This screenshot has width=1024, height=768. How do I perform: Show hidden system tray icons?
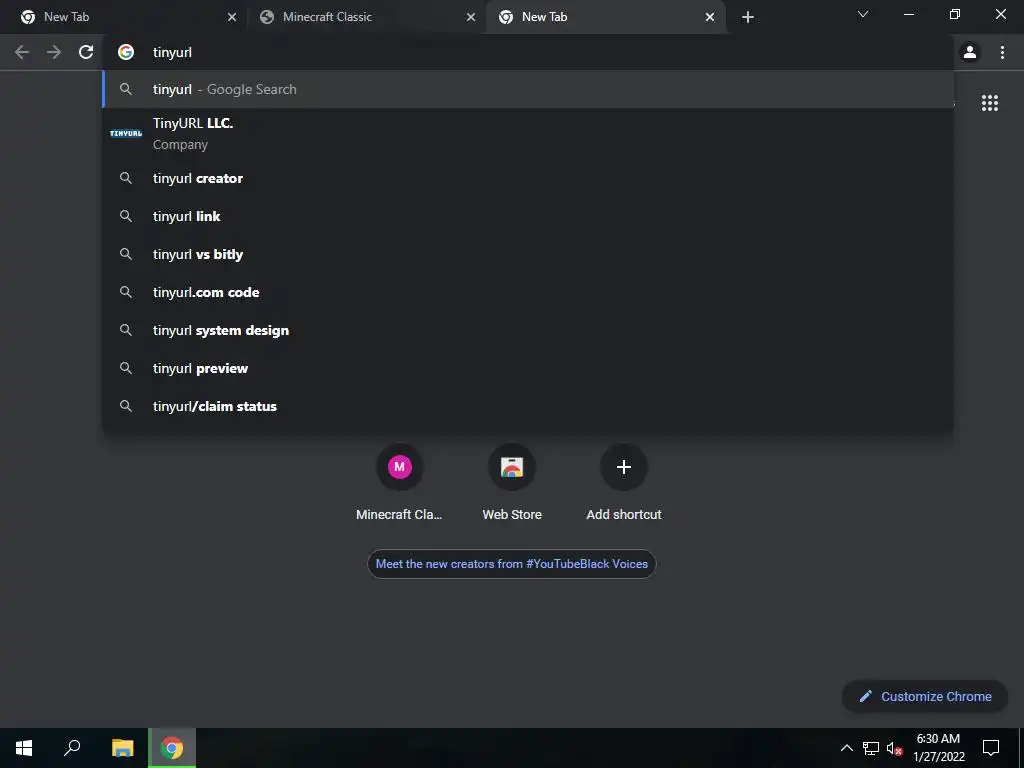(x=846, y=748)
